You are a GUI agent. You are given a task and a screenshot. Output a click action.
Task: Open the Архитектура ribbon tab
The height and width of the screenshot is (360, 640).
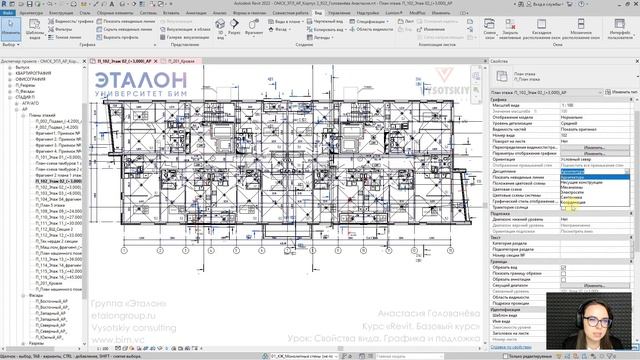(x=31, y=13)
